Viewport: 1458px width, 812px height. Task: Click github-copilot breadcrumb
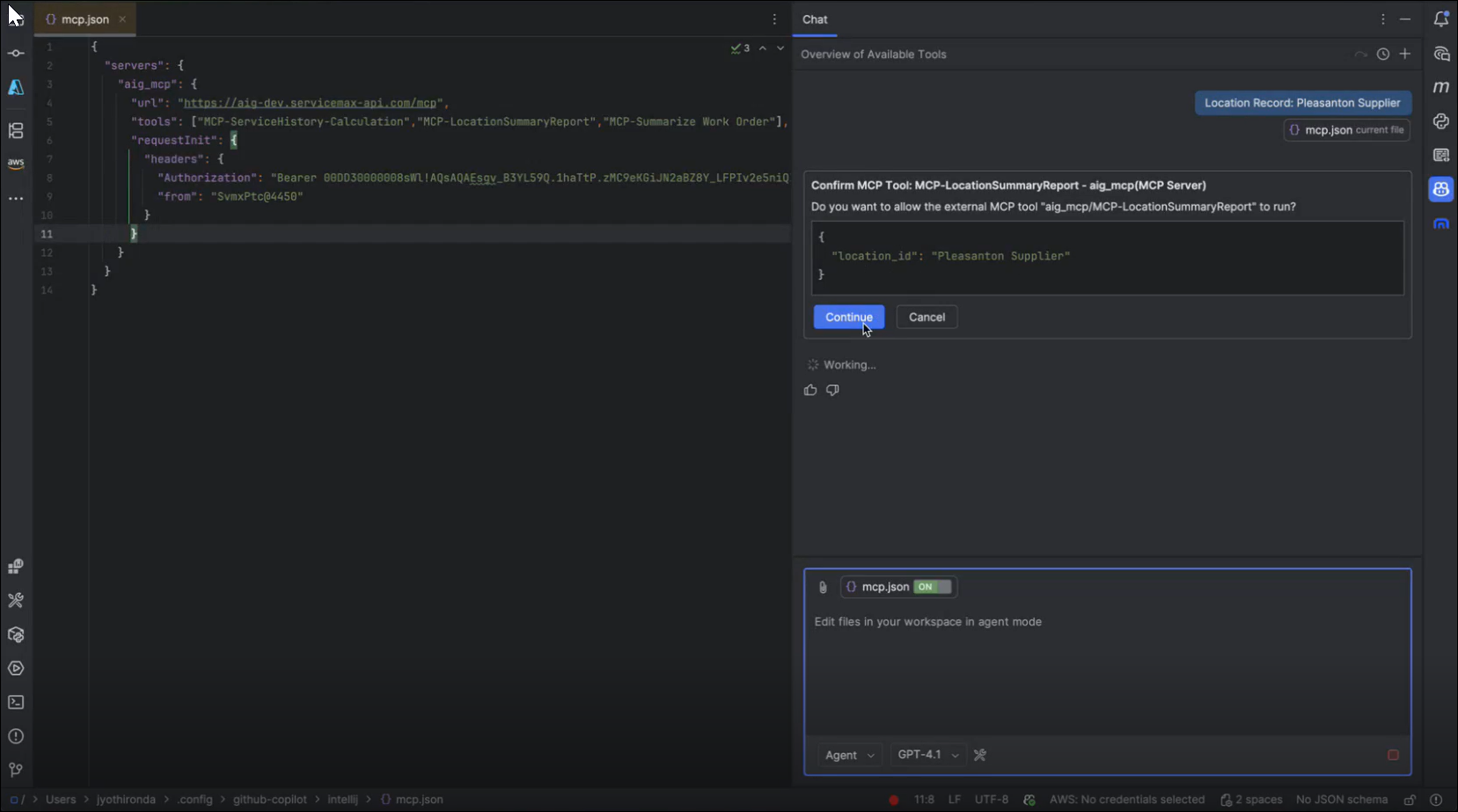[x=269, y=800]
